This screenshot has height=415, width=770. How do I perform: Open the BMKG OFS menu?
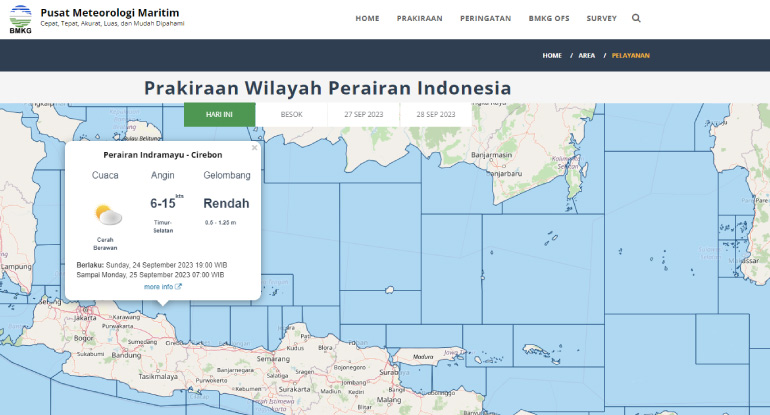(549, 18)
